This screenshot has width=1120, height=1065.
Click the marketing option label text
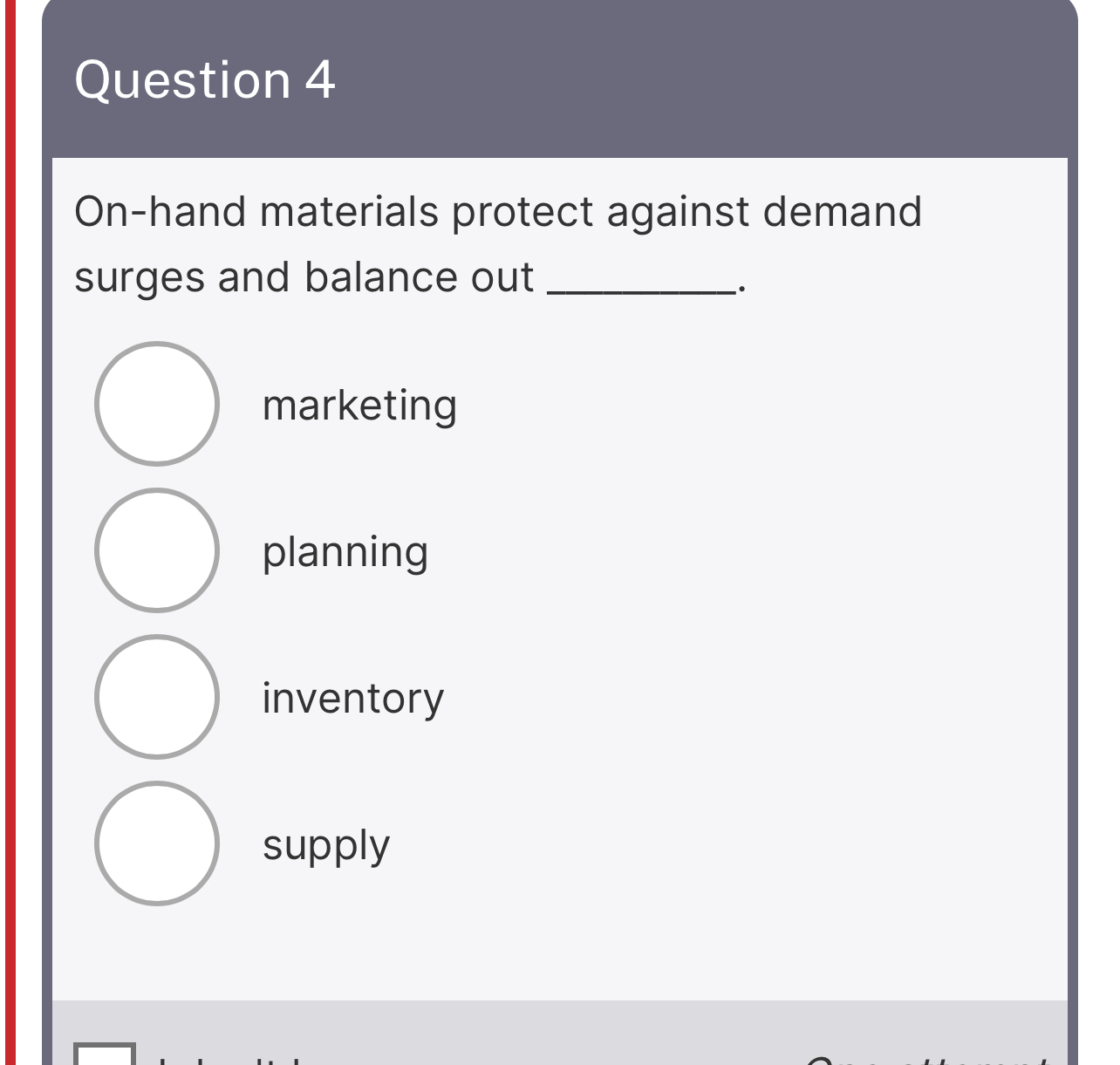[x=359, y=403]
